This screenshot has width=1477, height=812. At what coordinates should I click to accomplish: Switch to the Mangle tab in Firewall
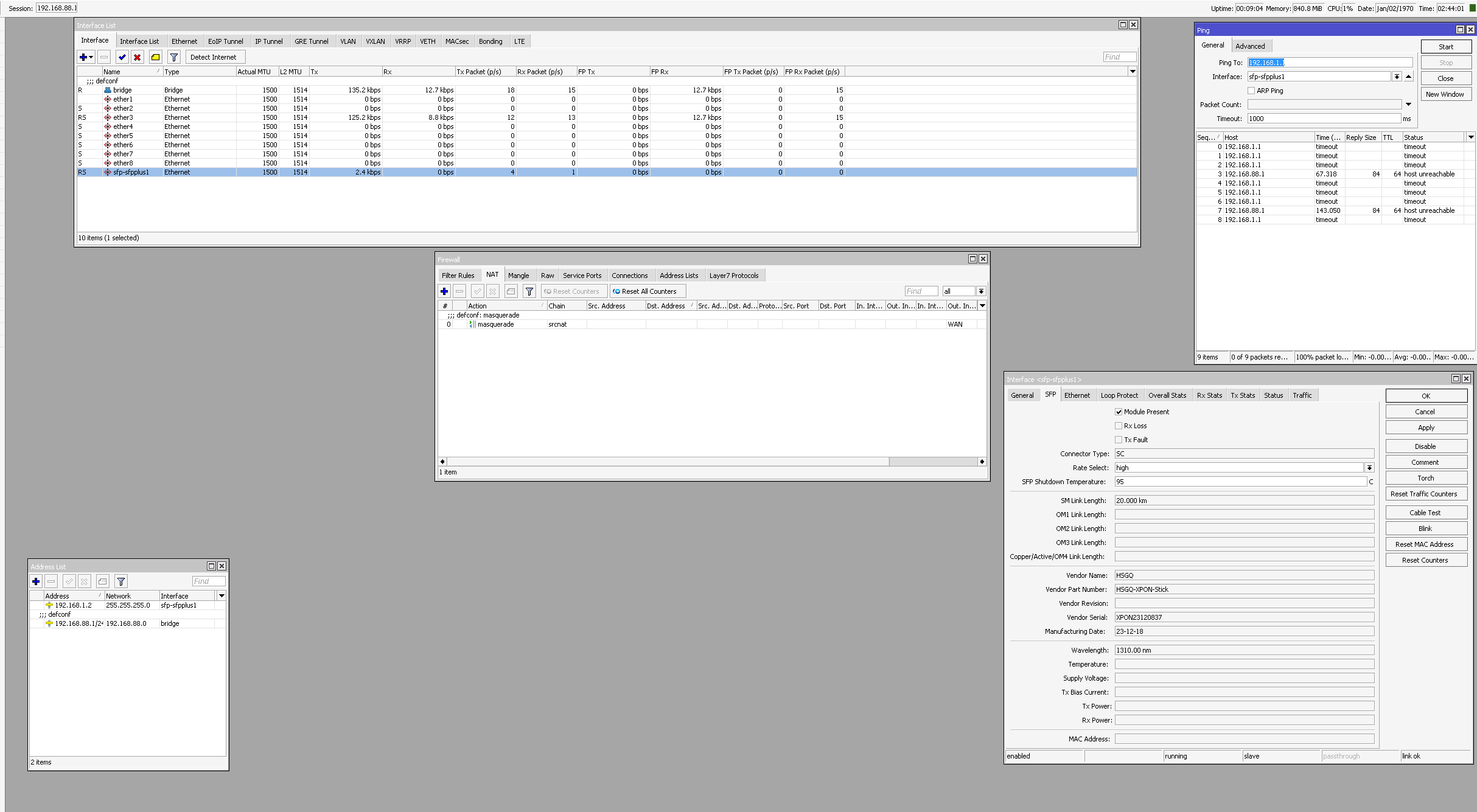[518, 276]
